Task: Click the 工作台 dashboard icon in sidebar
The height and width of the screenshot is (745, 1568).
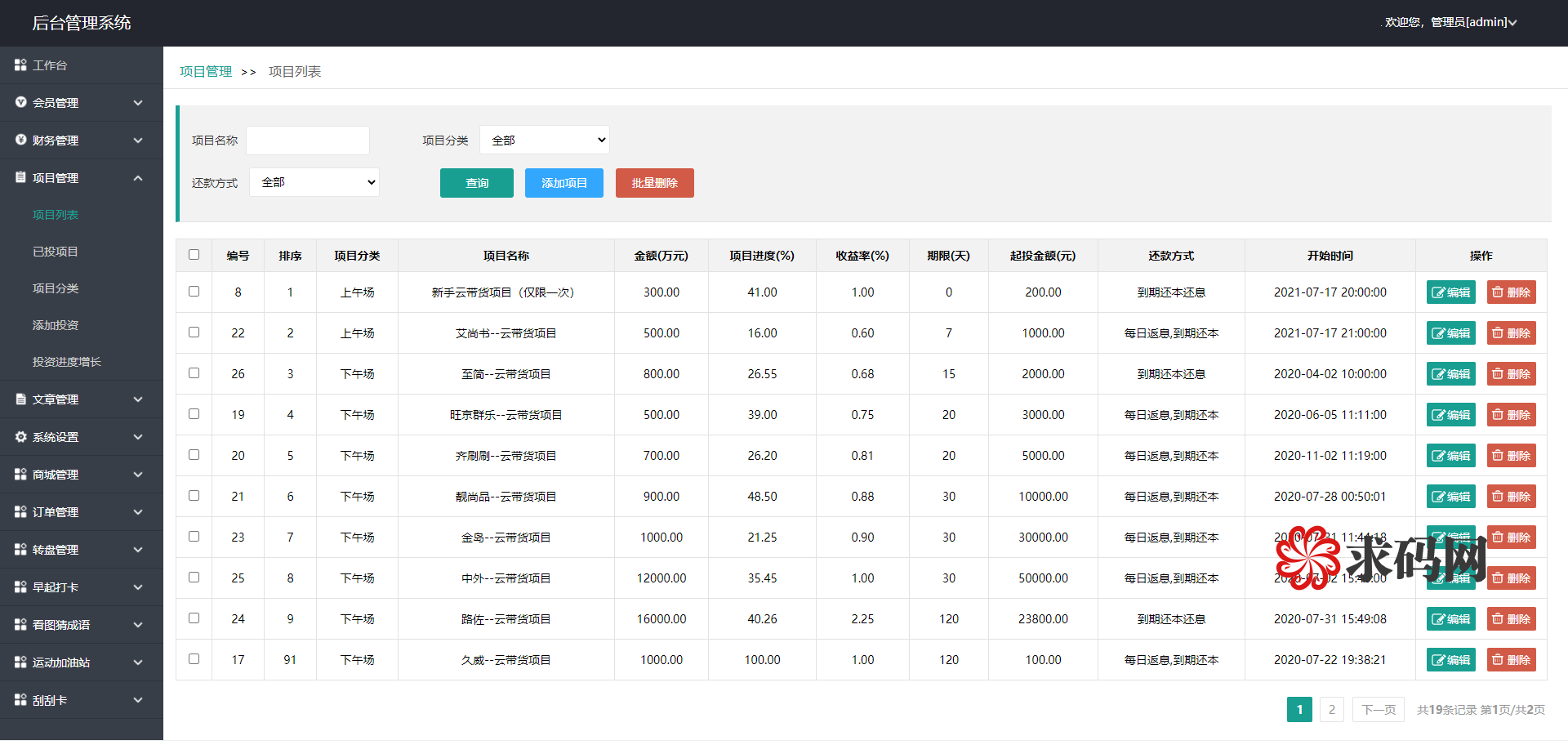Action: point(20,65)
